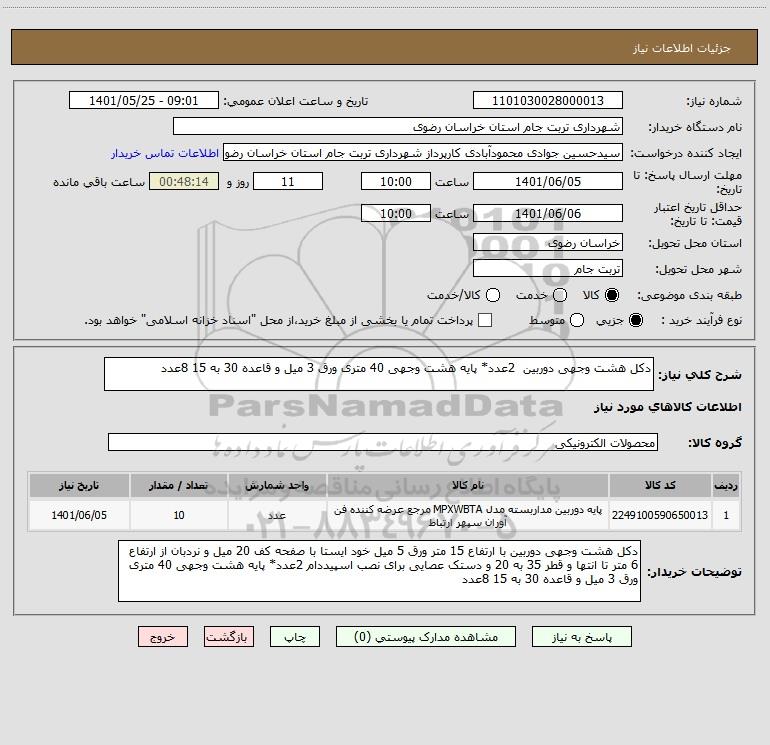The image size is (770, 745).
Task: Click the اطلاعات کالاهای مورد نیاز heading
Action: point(668,407)
